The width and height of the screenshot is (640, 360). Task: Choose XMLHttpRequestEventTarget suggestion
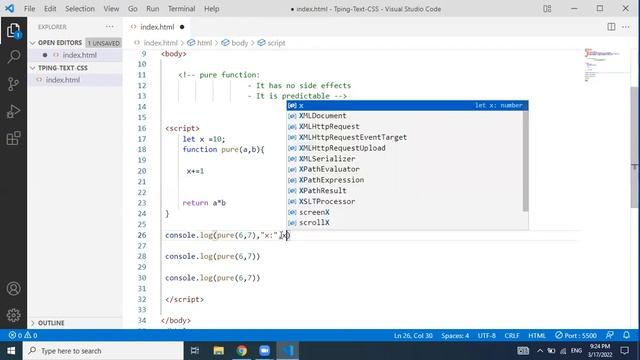(405, 138)
